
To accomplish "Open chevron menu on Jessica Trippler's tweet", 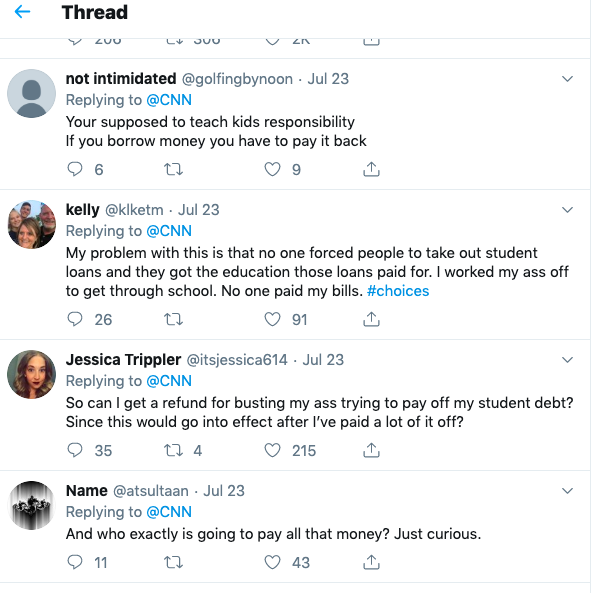I will [568, 360].
